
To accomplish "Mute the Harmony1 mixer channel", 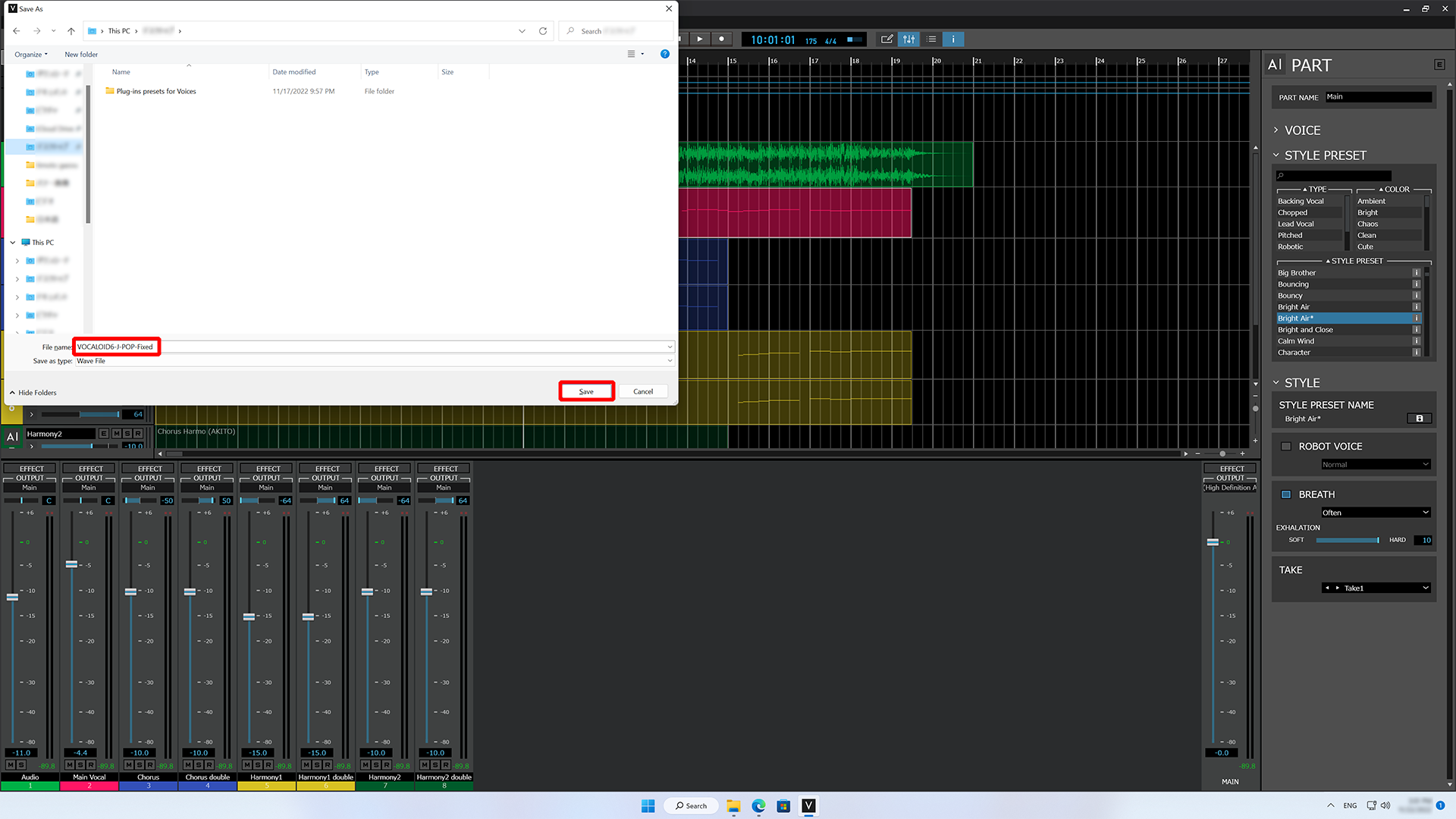I will click(247, 765).
